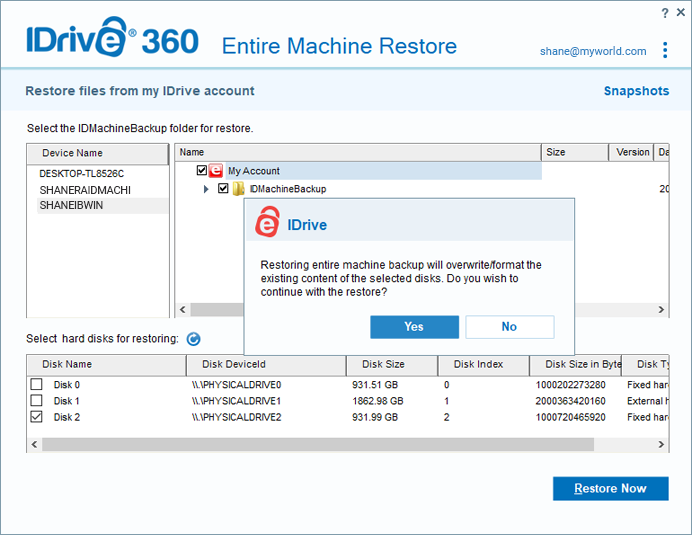Select the IDMachineBackup tree row
This screenshot has height=535, width=692.
288,189
